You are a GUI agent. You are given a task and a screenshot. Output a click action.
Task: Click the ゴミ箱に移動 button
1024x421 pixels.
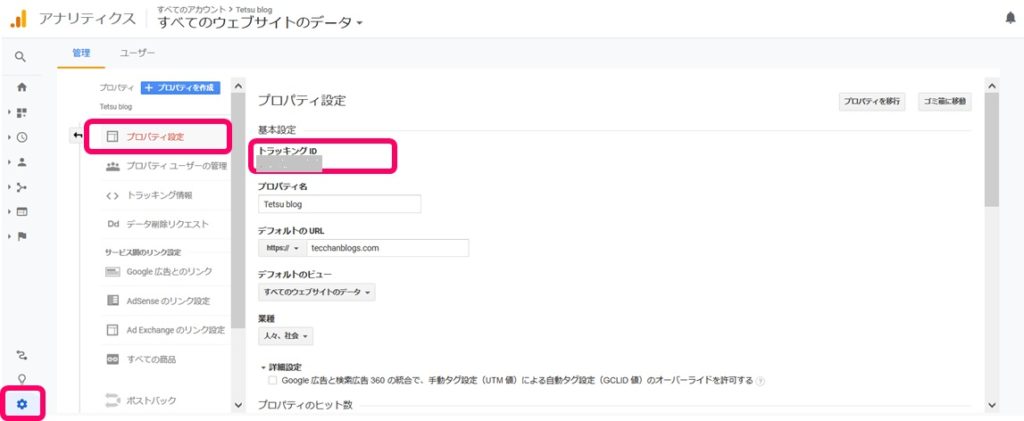[x=945, y=102]
